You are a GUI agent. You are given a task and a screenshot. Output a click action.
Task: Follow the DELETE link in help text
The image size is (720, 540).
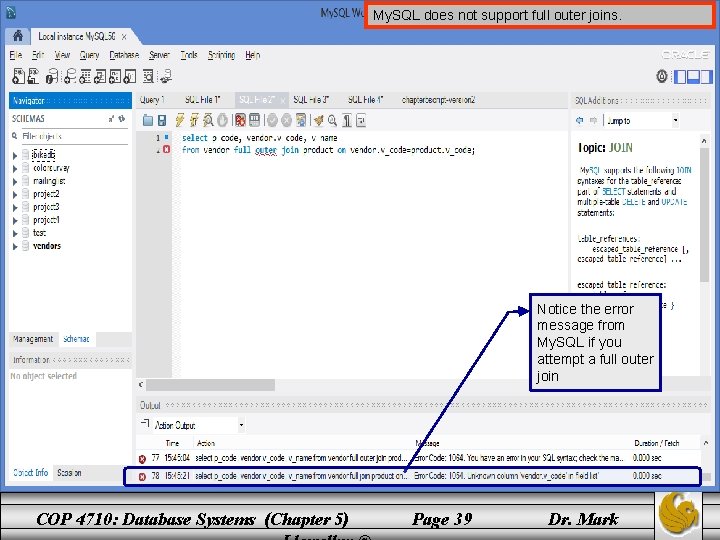pyautogui.click(x=634, y=202)
